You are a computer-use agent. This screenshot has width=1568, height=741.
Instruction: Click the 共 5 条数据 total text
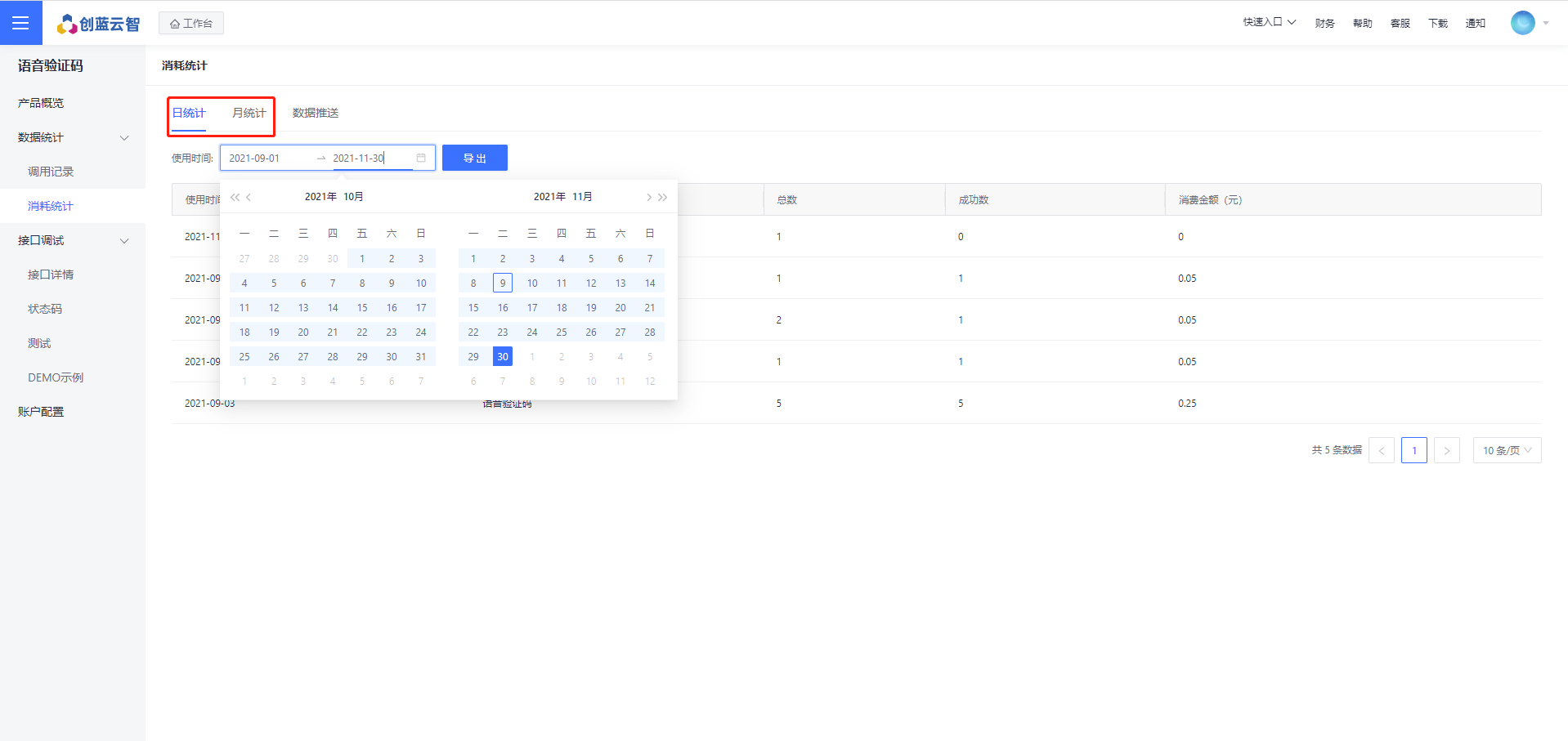coord(1337,450)
